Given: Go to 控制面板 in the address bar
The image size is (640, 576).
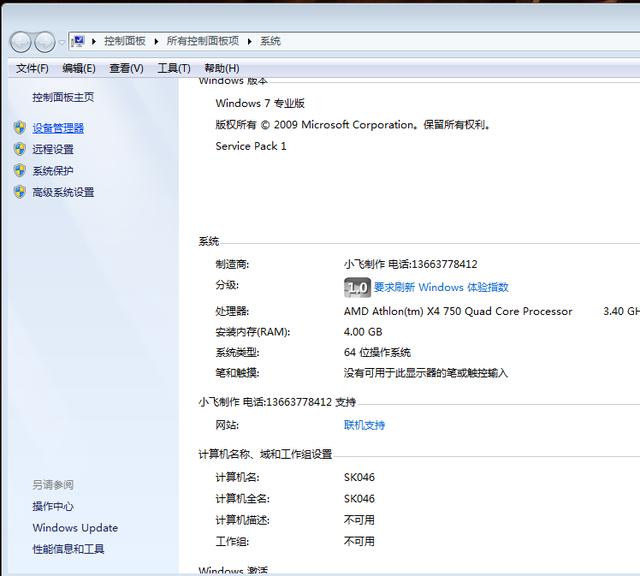Looking at the screenshot, I should [x=125, y=41].
